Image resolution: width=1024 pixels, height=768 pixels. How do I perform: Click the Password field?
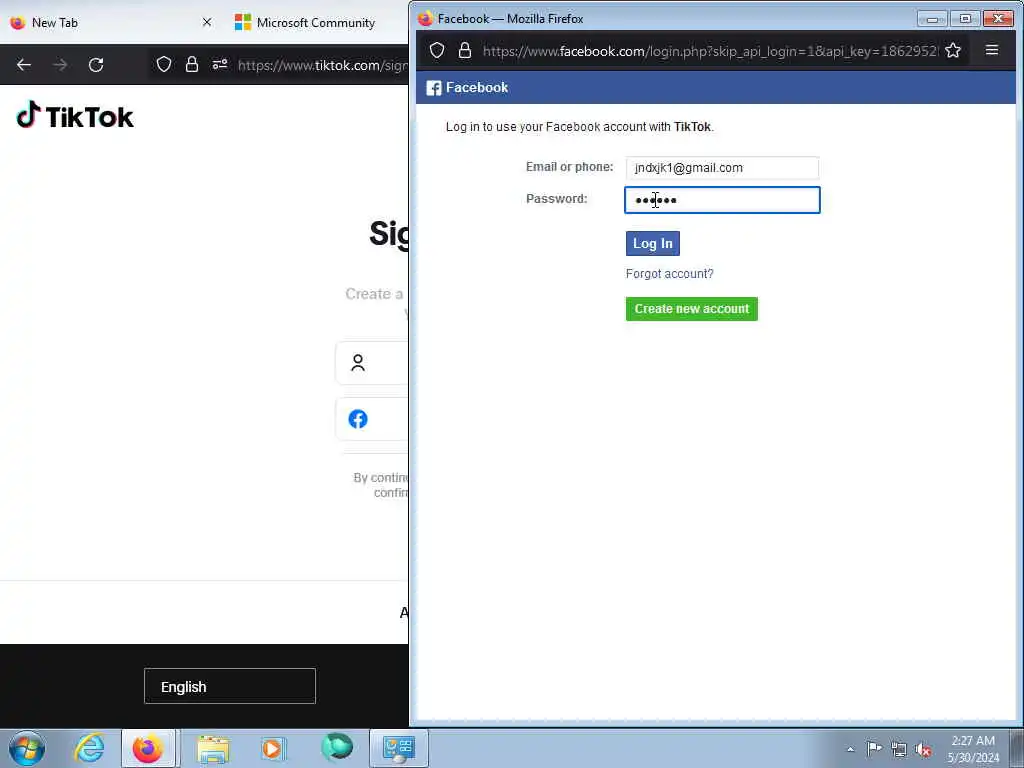click(x=722, y=200)
